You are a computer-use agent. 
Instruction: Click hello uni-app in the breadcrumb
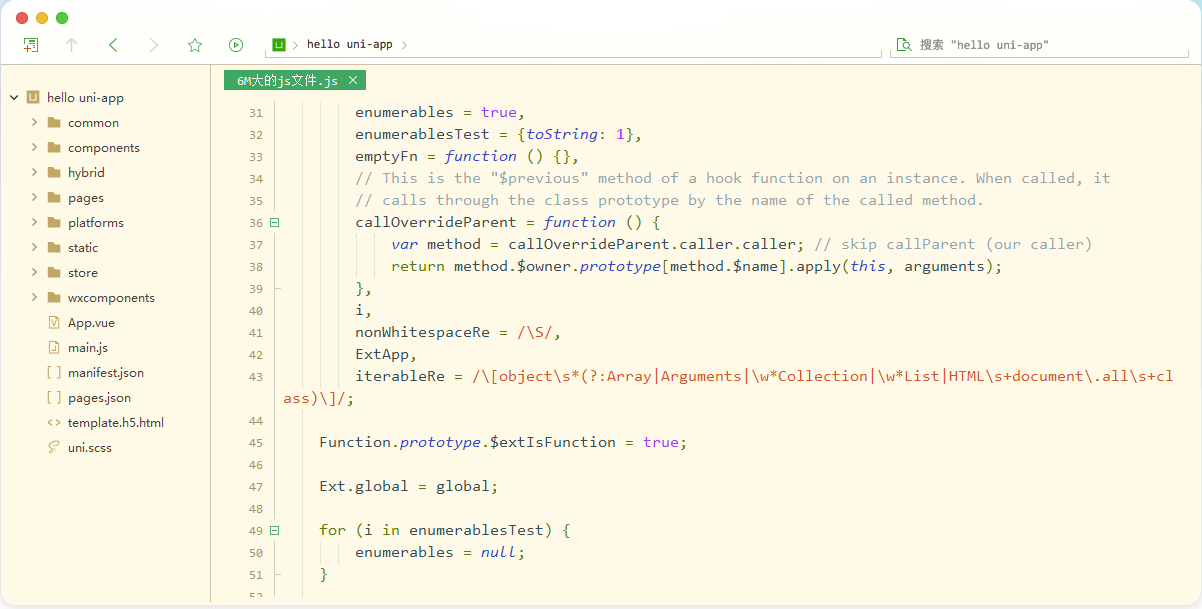(349, 45)
